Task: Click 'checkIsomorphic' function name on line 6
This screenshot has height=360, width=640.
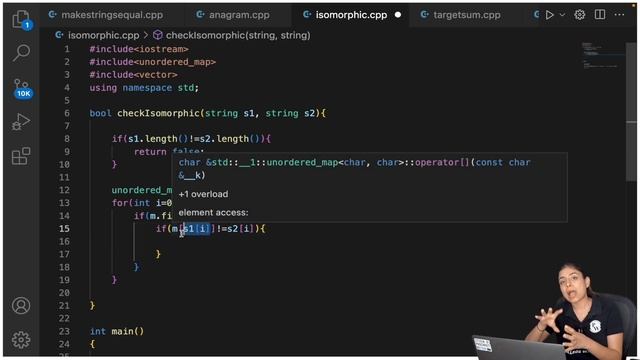Action: click(x=158, y=113)
